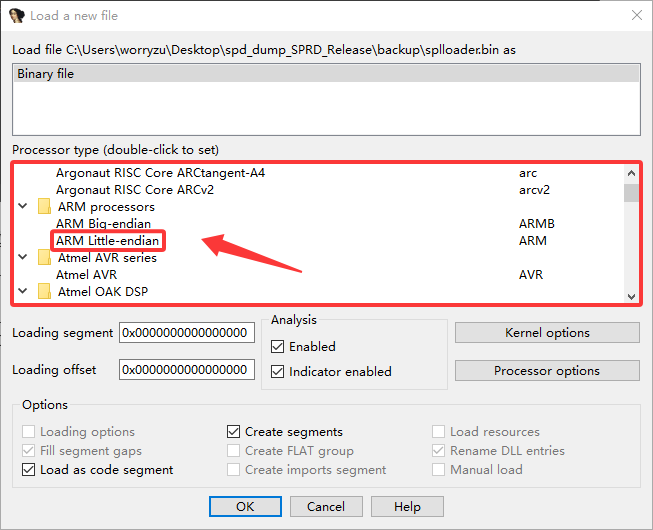Toggle Rename DLL entries checkbox

coord(438,450)
